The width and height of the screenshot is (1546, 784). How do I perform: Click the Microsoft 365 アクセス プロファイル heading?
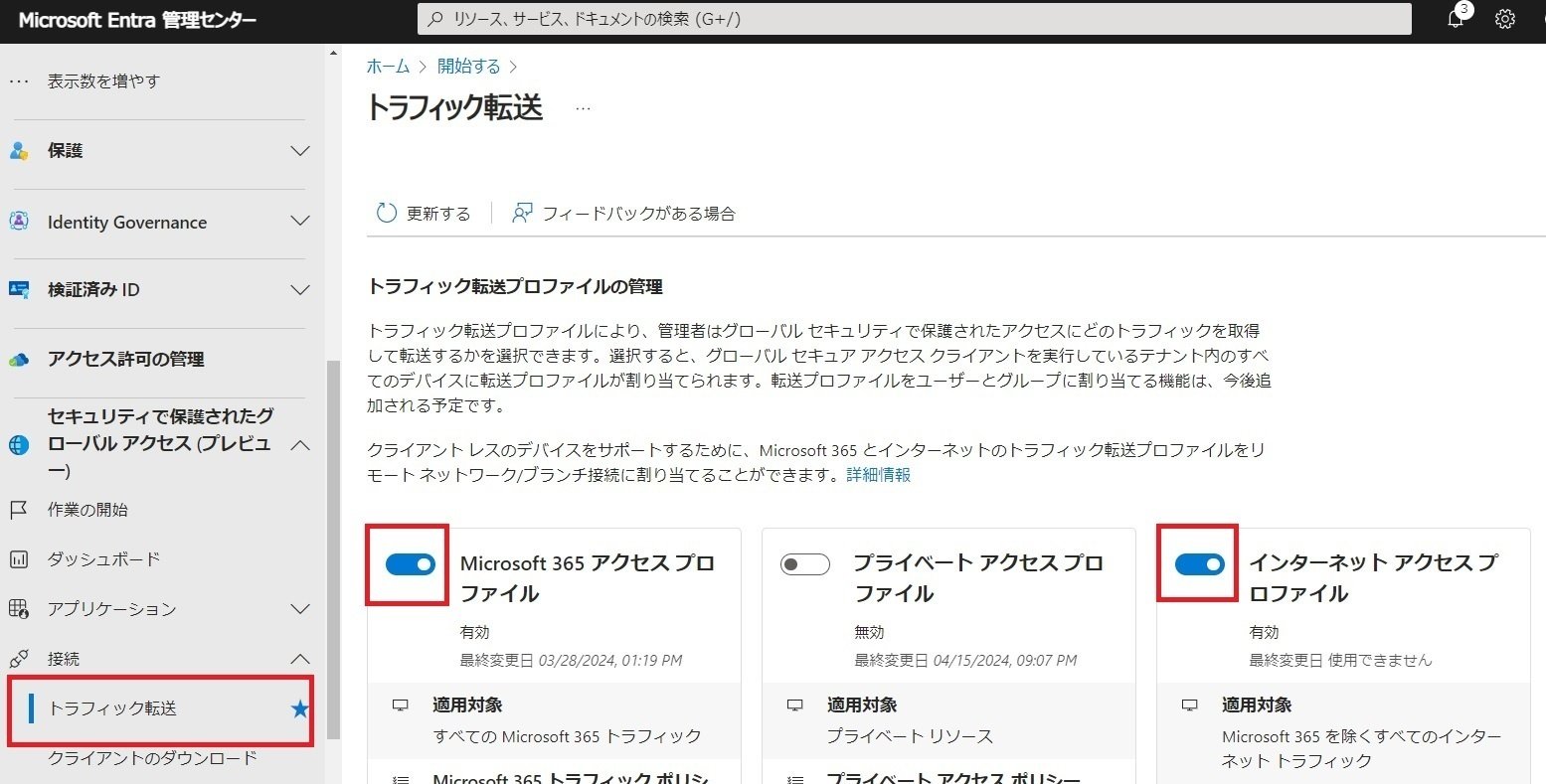(x=587, y=578)
